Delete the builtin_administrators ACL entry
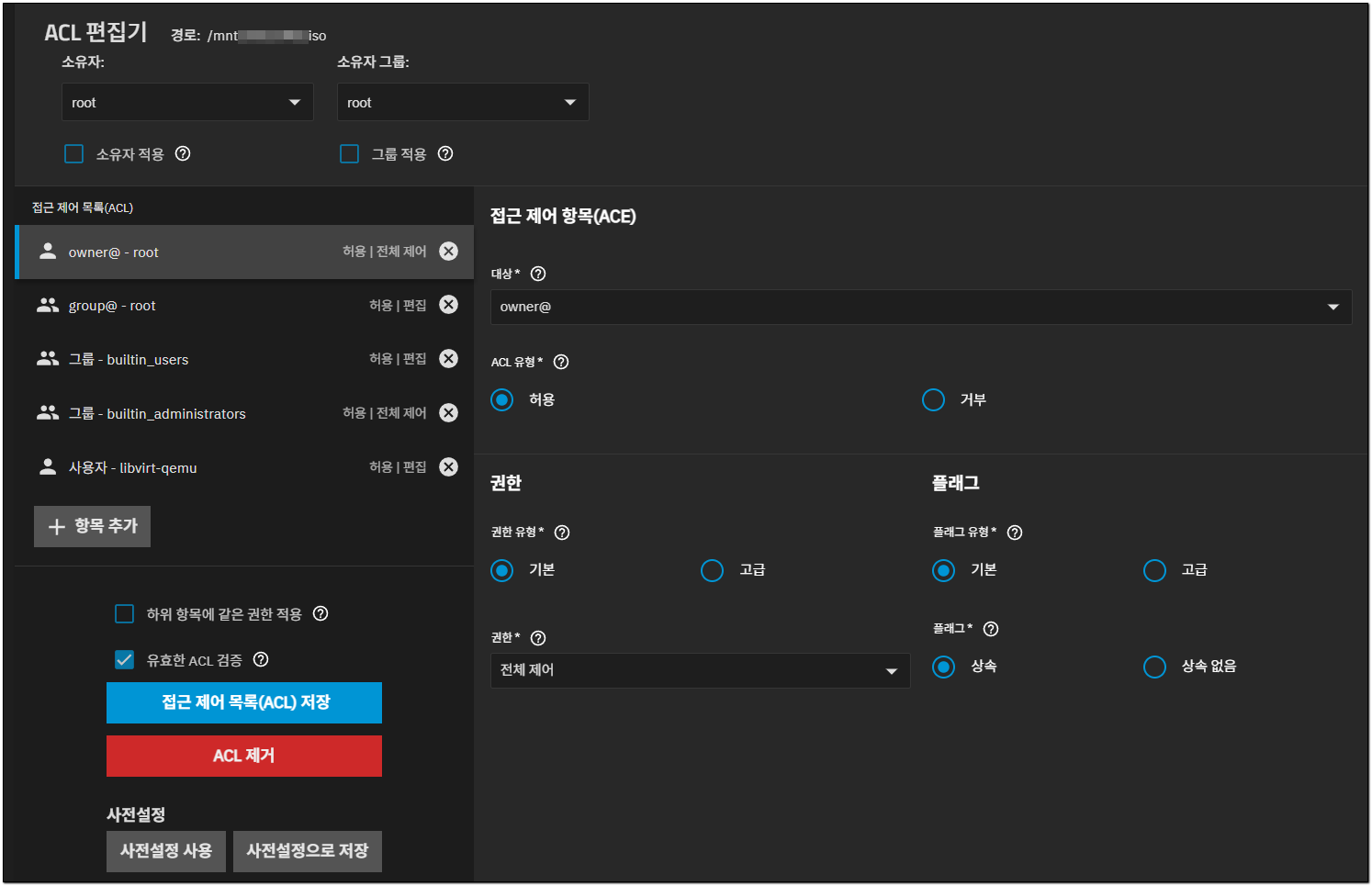The height and width of the screenshot is (886, 1372). click(448, 413)
